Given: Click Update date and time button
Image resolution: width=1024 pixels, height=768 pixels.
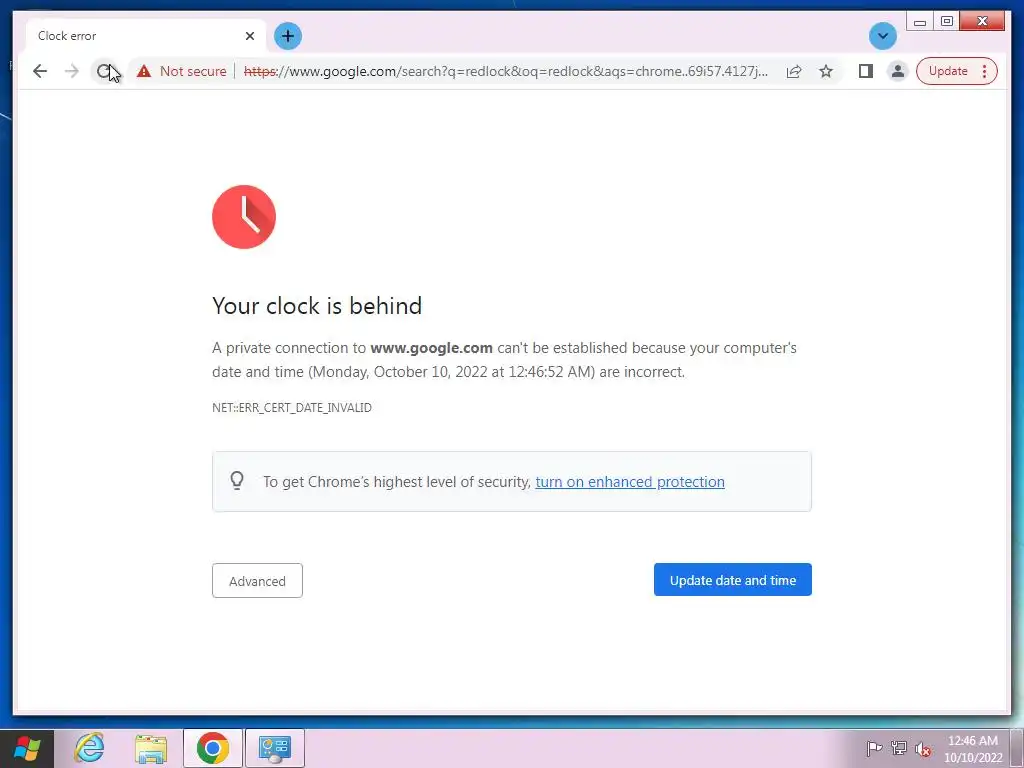Looking at the screenshot, I should click(x=733, y=580).
